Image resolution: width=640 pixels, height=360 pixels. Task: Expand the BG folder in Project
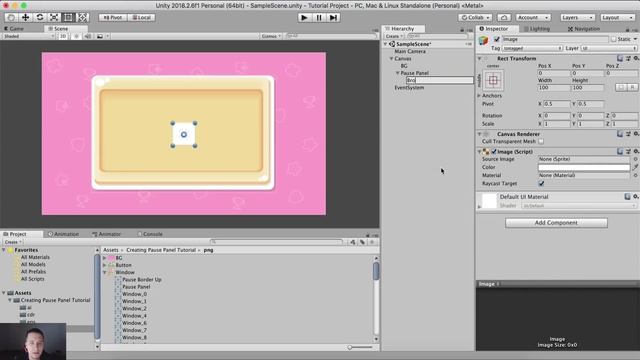(x=104, y=258)
